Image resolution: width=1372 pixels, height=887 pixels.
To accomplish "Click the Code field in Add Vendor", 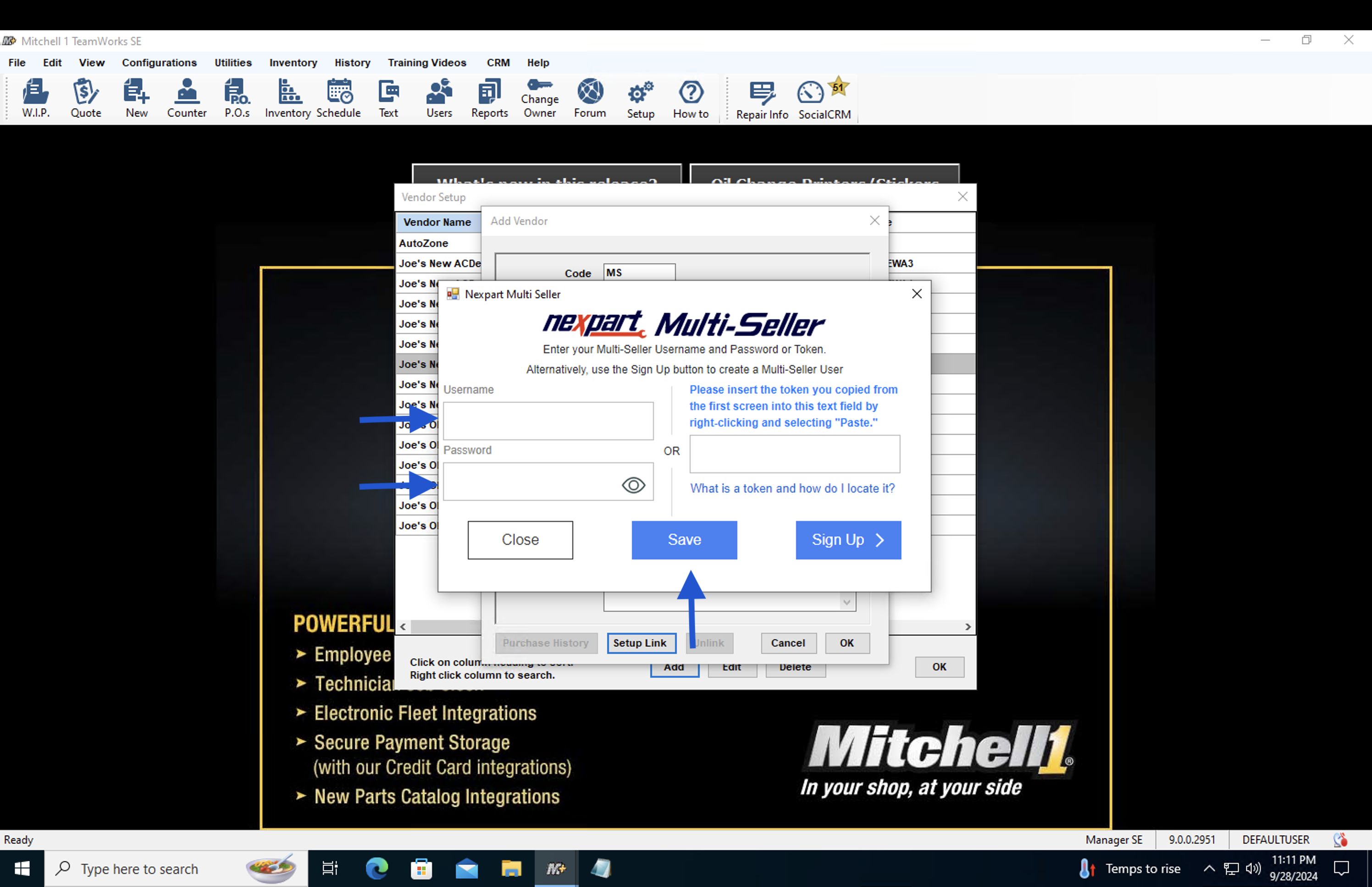I will [x=639, y=272].
